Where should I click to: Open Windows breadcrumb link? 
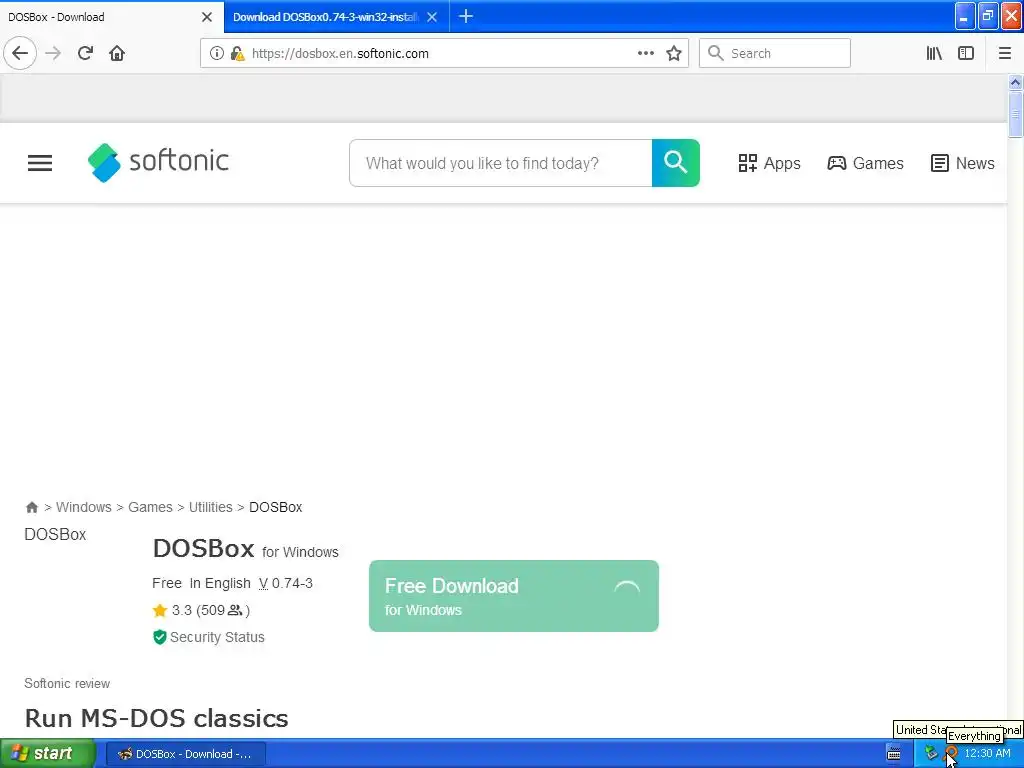click(84, 507)
